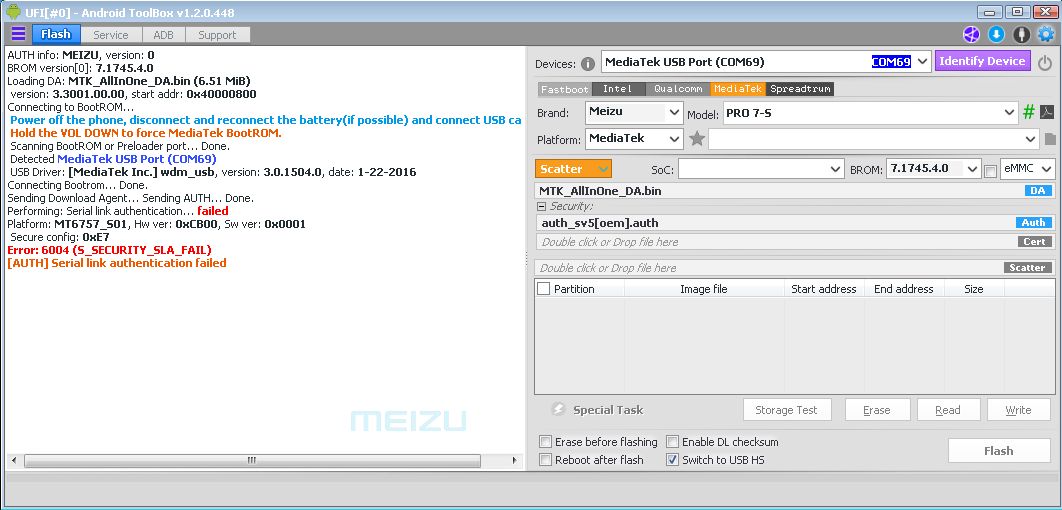Enable Reboot after flash
1062x510 pixels.
pyautogui.click(x=545, y=460)
